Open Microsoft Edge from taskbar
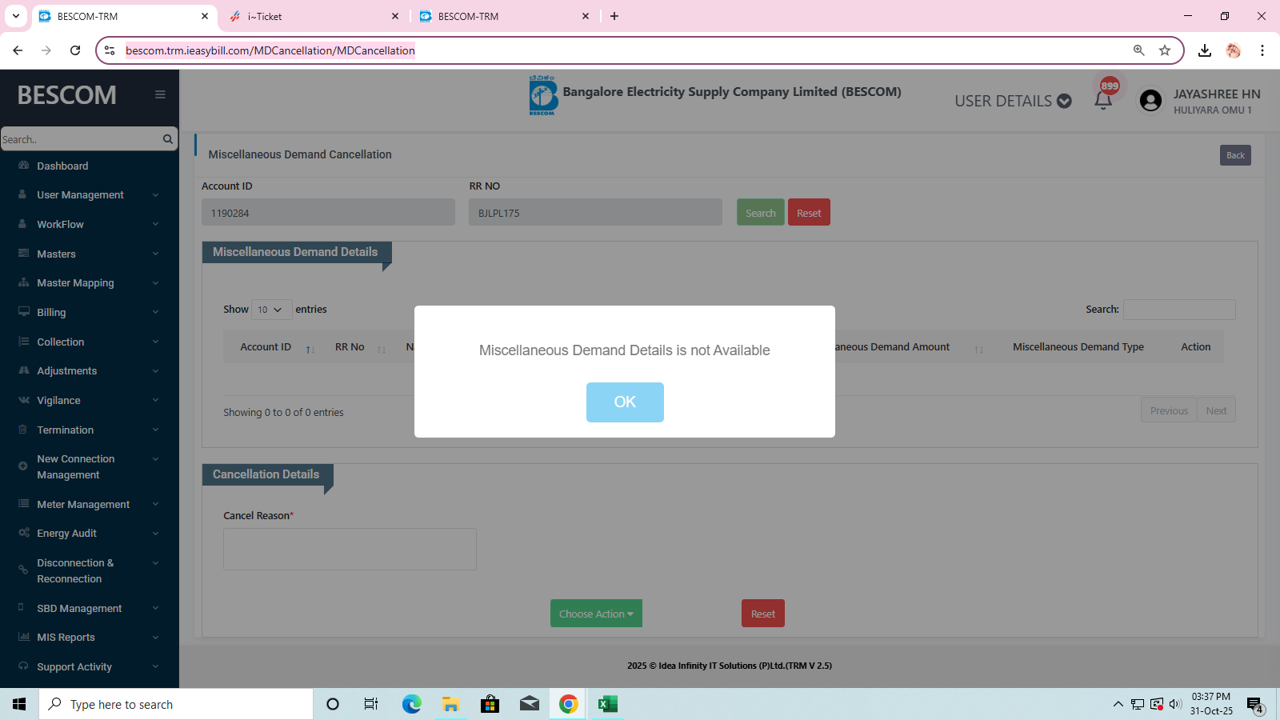1280x720 pixels. pos(412,704)
